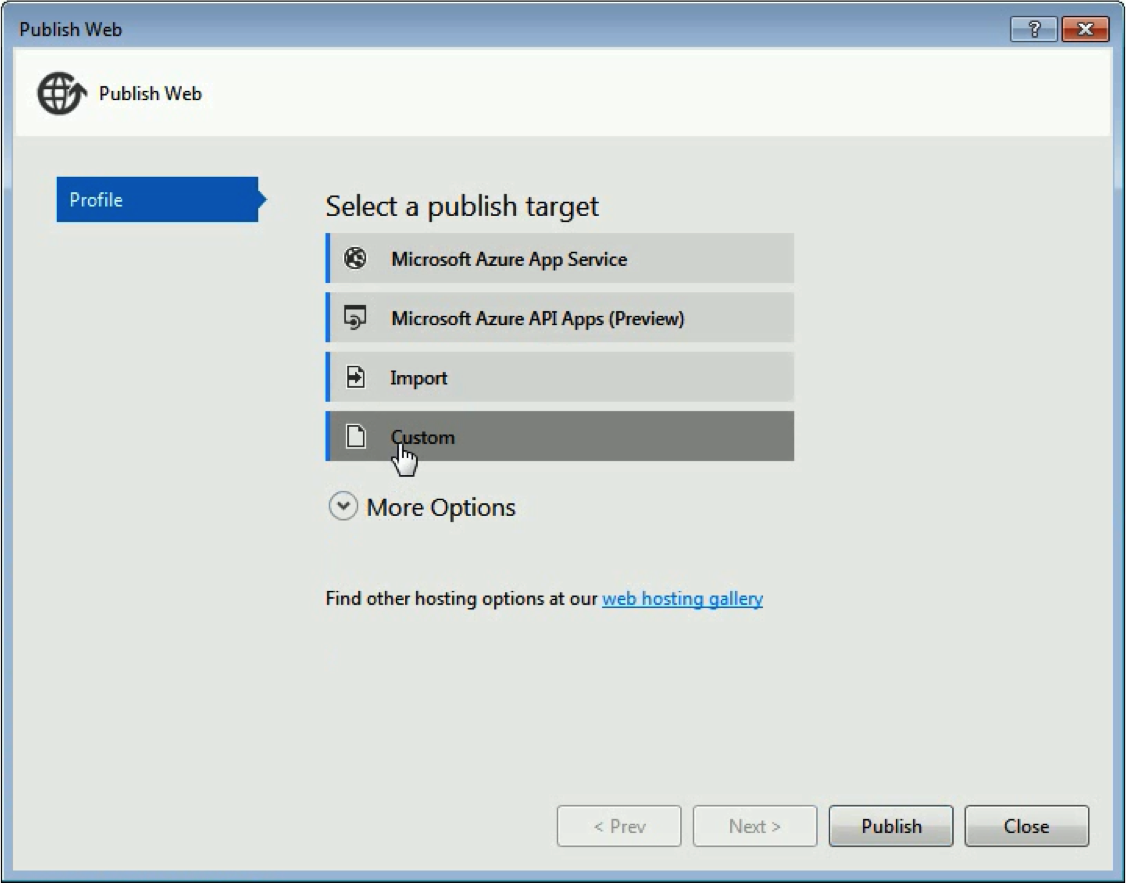Screen dimensions: 1126x883
Task: Select the Import publish target
Action: coord(560,377)
